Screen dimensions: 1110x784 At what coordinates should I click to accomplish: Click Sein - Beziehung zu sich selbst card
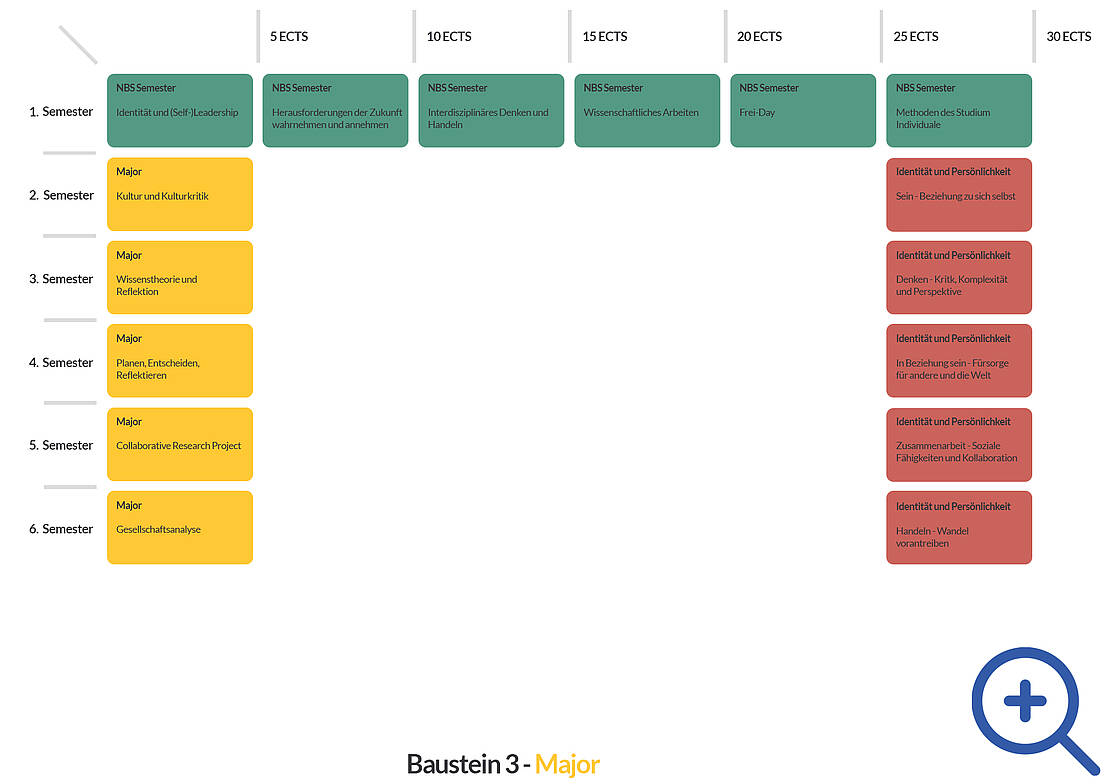959,194
